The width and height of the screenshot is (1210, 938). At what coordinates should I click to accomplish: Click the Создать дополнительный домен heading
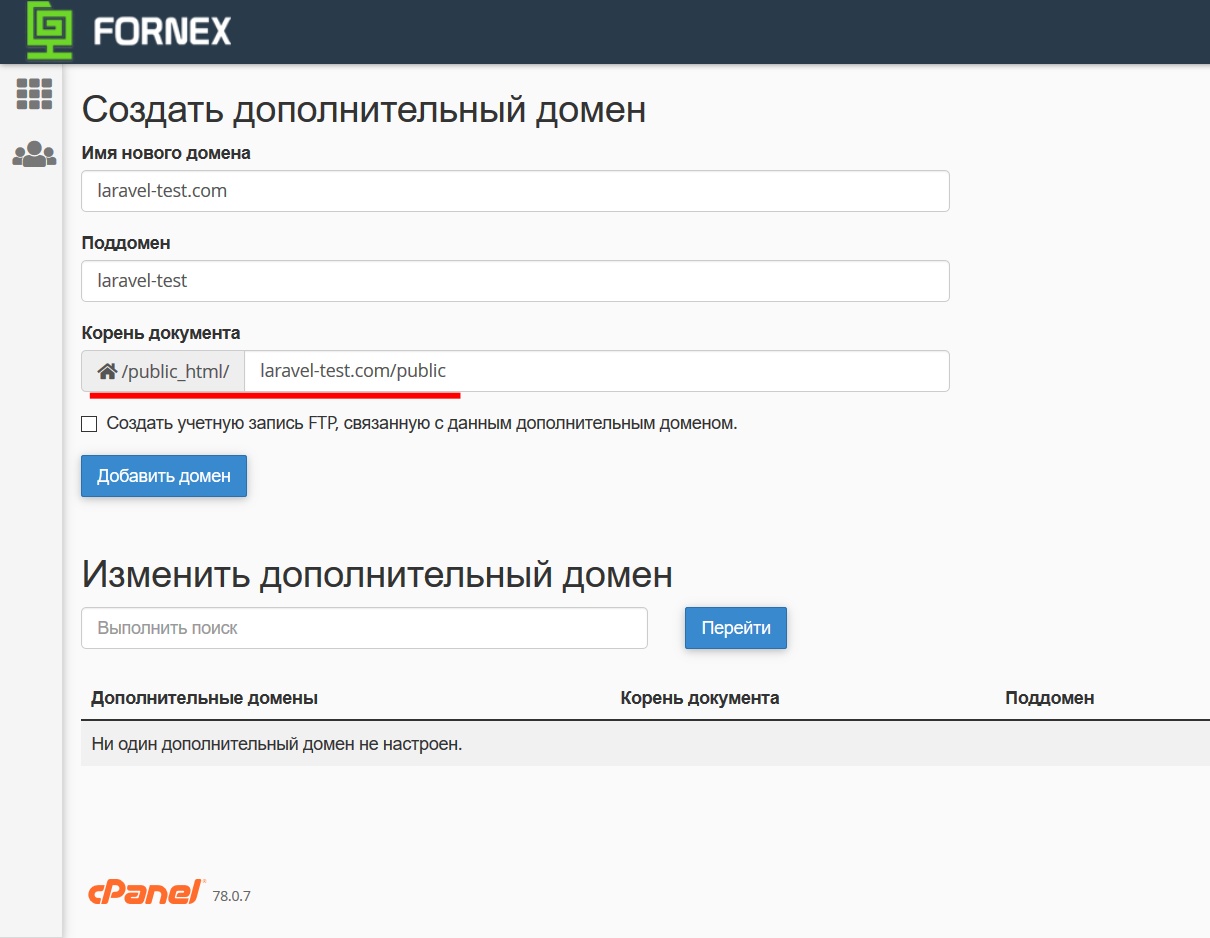364,109
